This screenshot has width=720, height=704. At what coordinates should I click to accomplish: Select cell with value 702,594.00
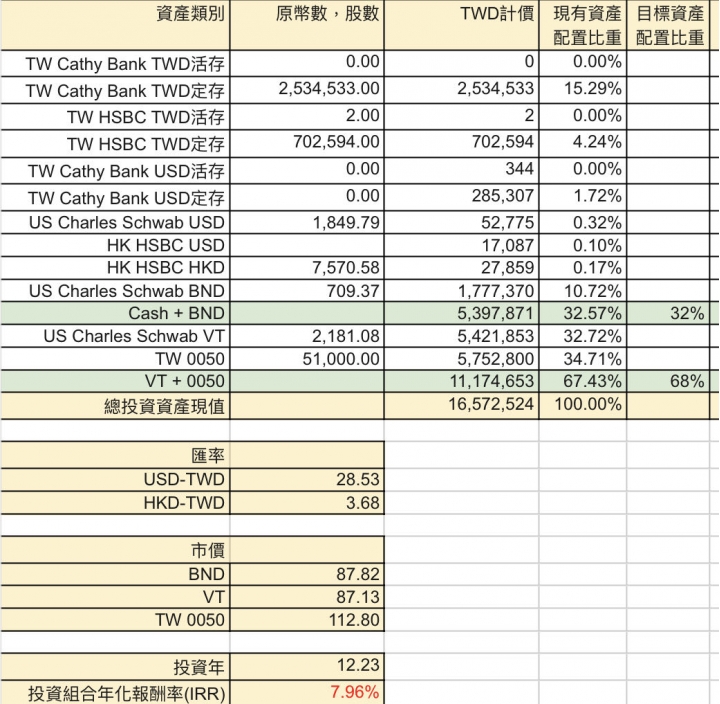coord(307,144)
